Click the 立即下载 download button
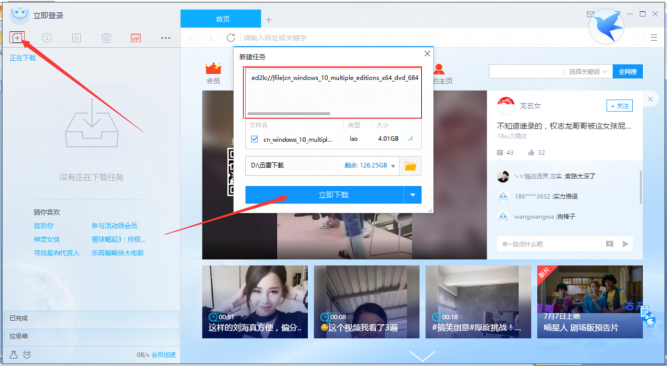The height and width of the screenshot is (366, 667). pyautogui.click(x=325, y=195)
